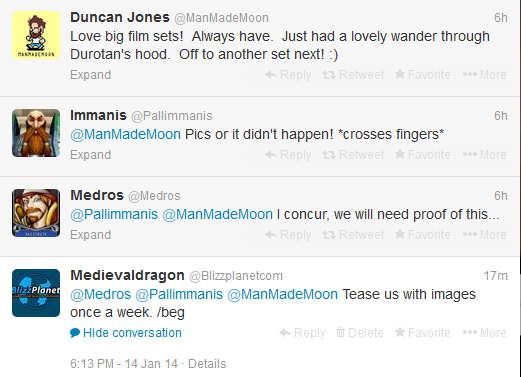Favorite the Medievaldragon tweet

423,333
